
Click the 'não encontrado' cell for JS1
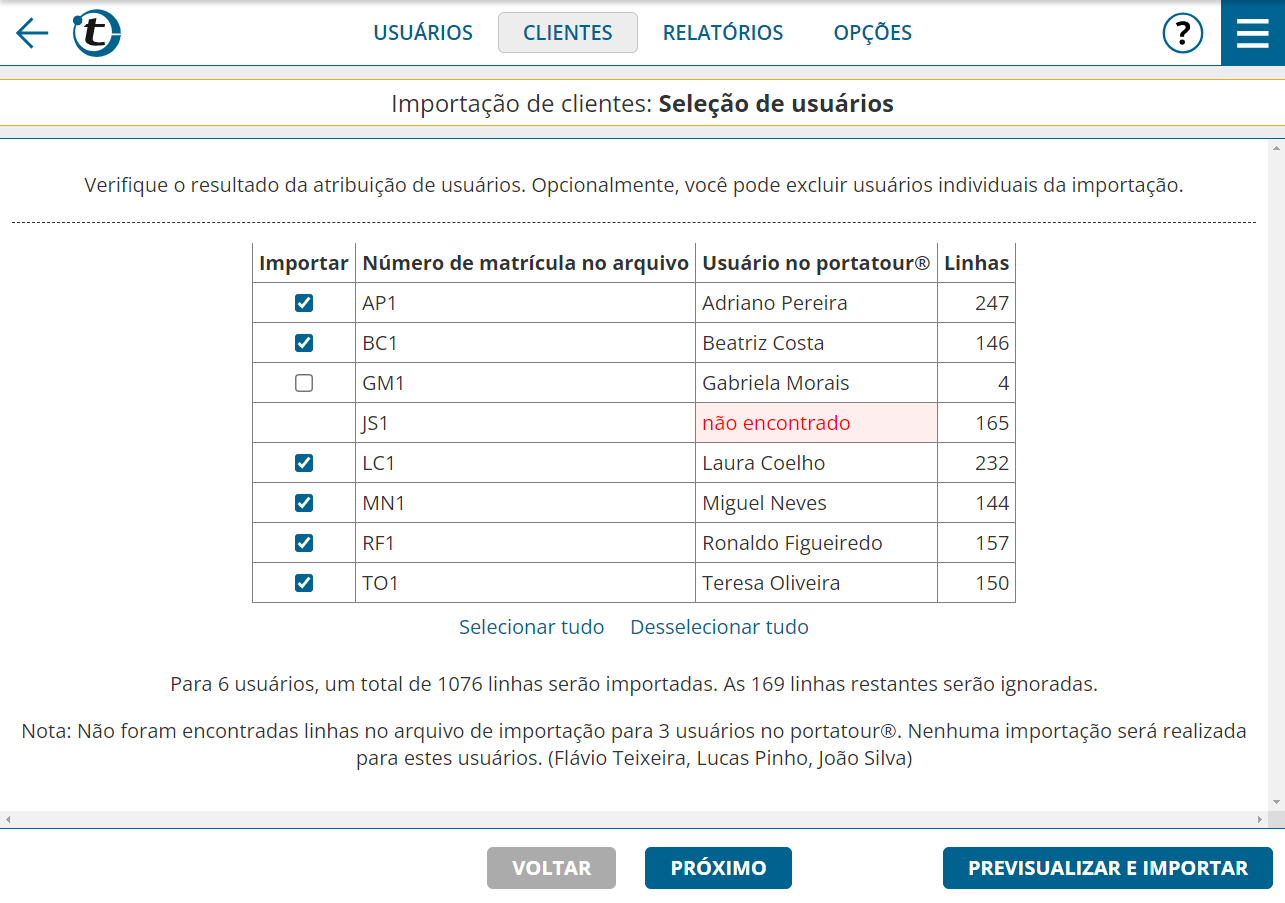816,423
